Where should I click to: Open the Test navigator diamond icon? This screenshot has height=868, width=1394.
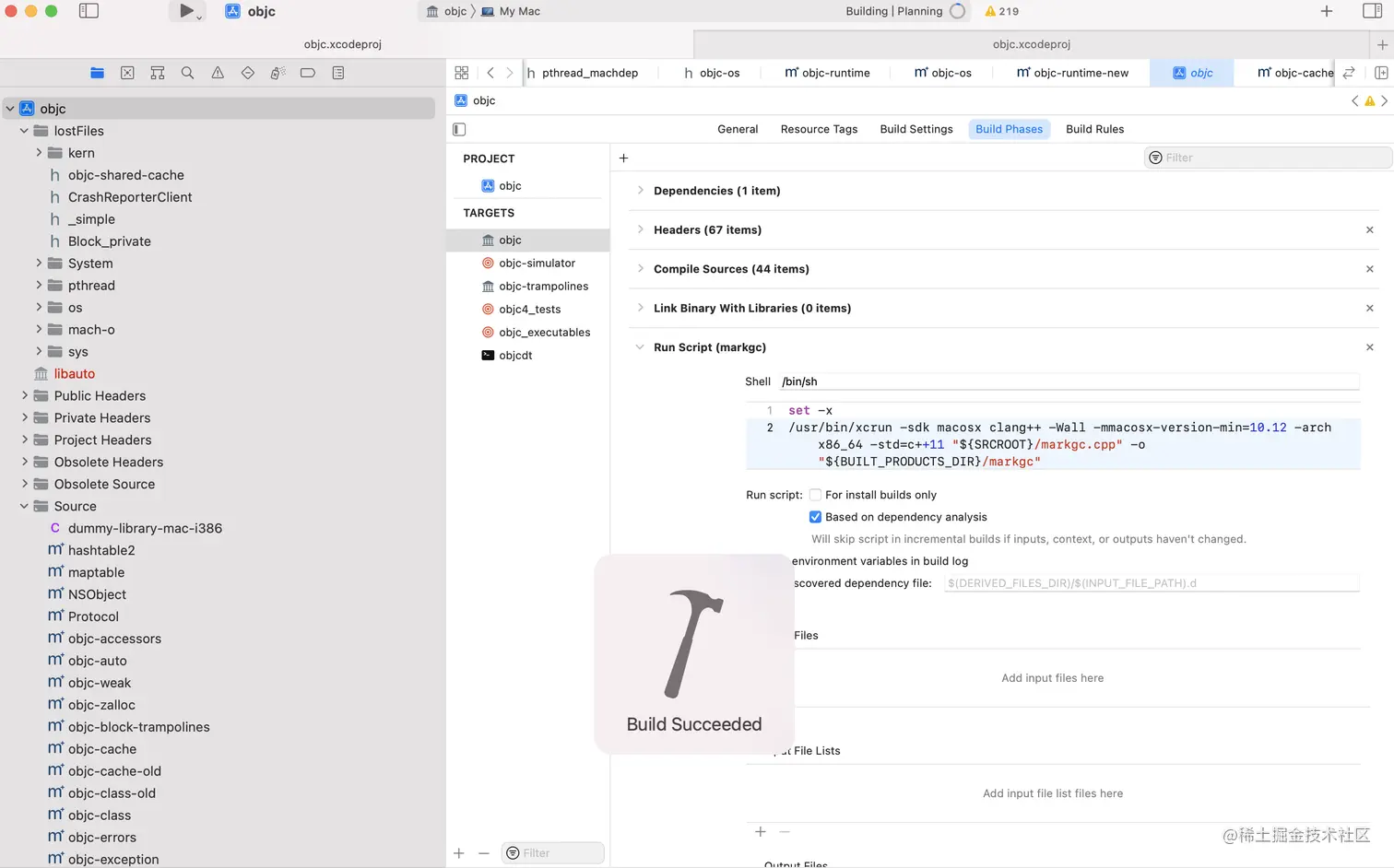coord(248,73)
